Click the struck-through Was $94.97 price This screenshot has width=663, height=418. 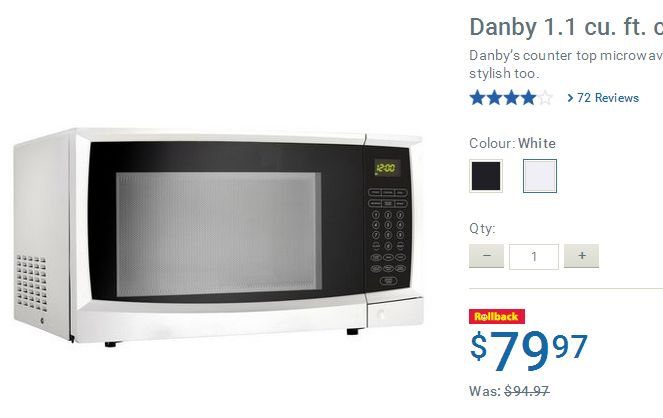tap(509, 391)
